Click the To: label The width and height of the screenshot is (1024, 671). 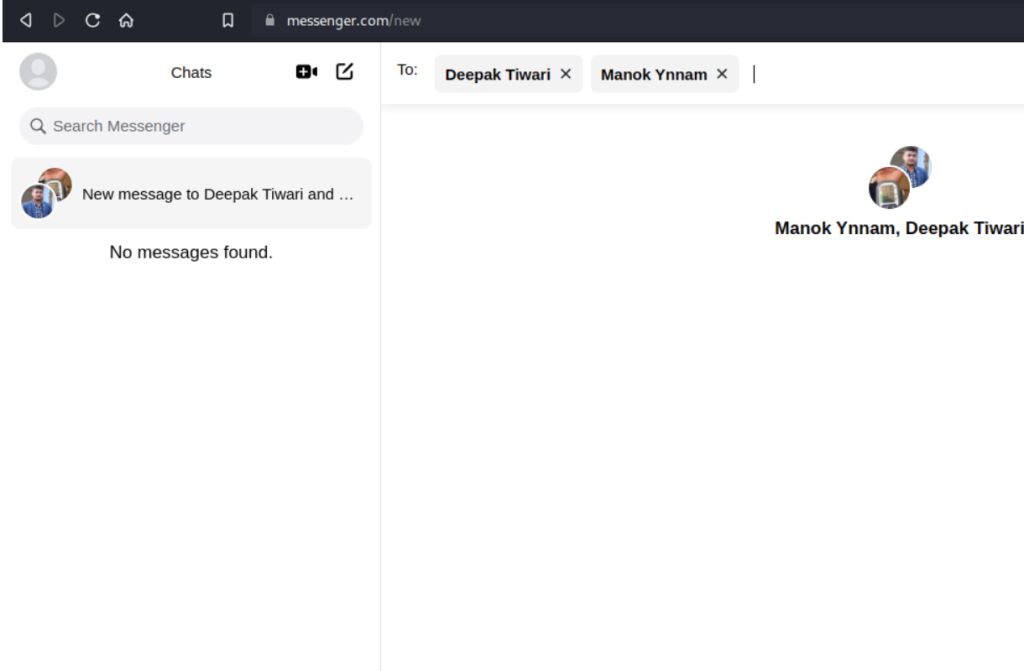(x=407, y=70)
